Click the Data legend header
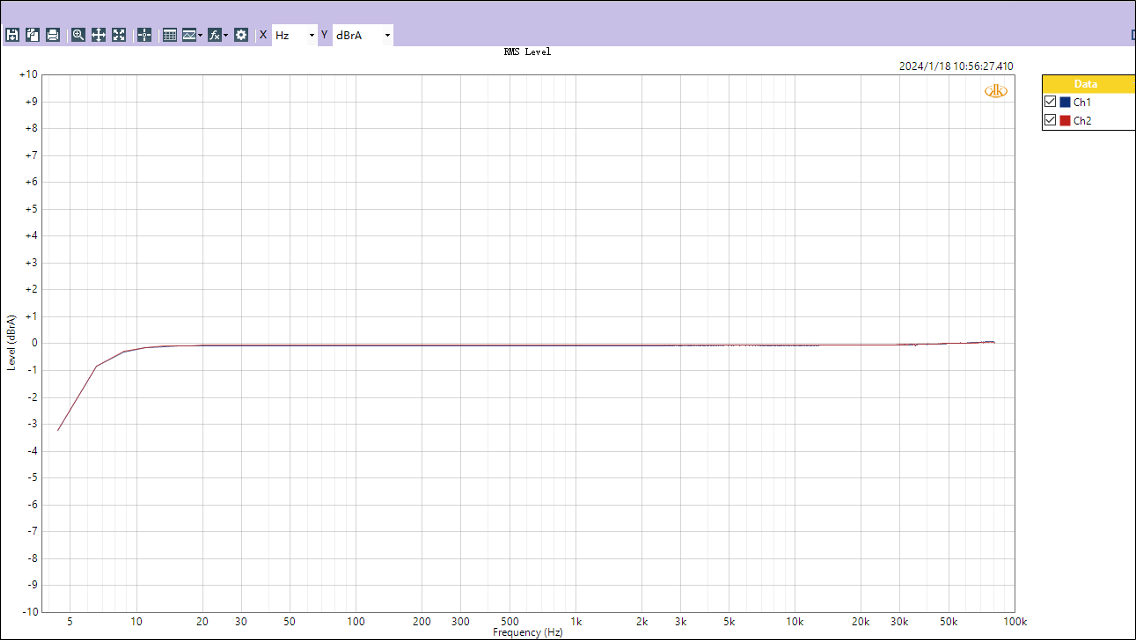This screenshot has width=1136, height=640. pyautogui.click(x=1086, y=84)
